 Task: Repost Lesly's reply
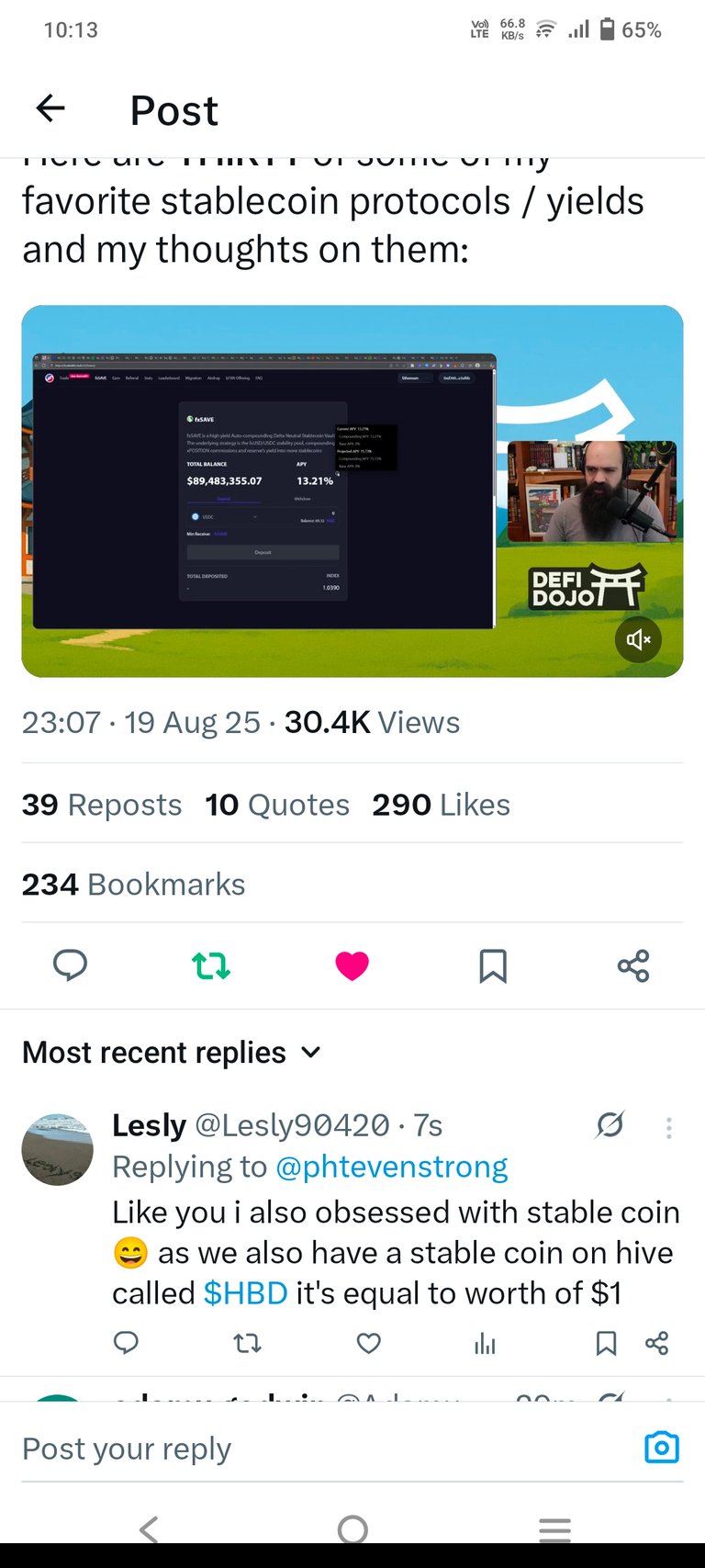pos(248,1344)
